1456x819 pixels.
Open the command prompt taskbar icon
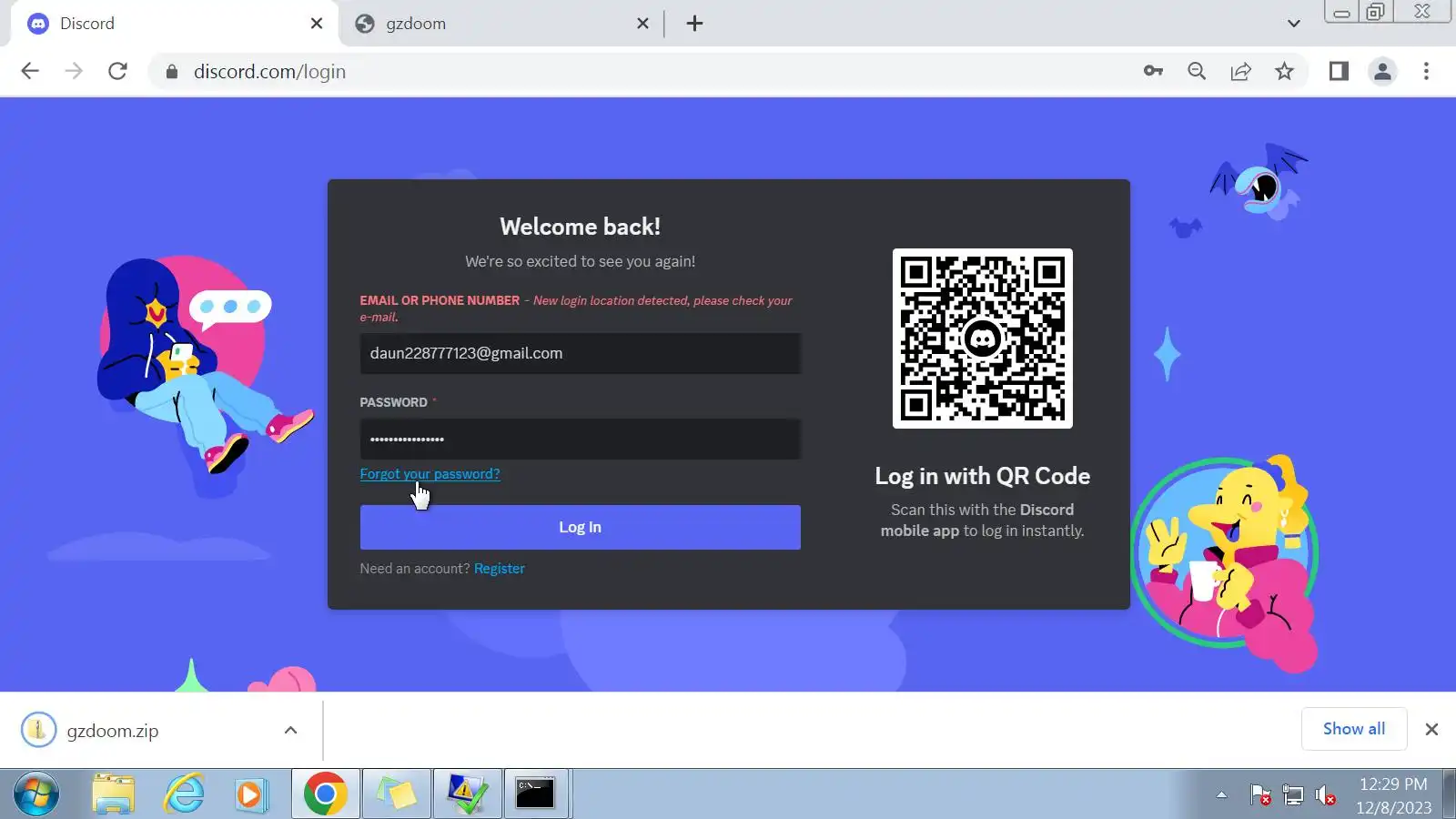point(536,794)
